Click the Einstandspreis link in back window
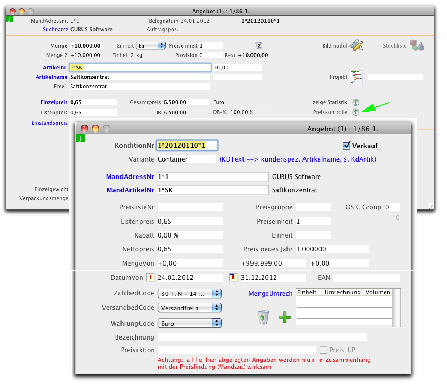Screen dimensions: 447x388 point(49,123)
